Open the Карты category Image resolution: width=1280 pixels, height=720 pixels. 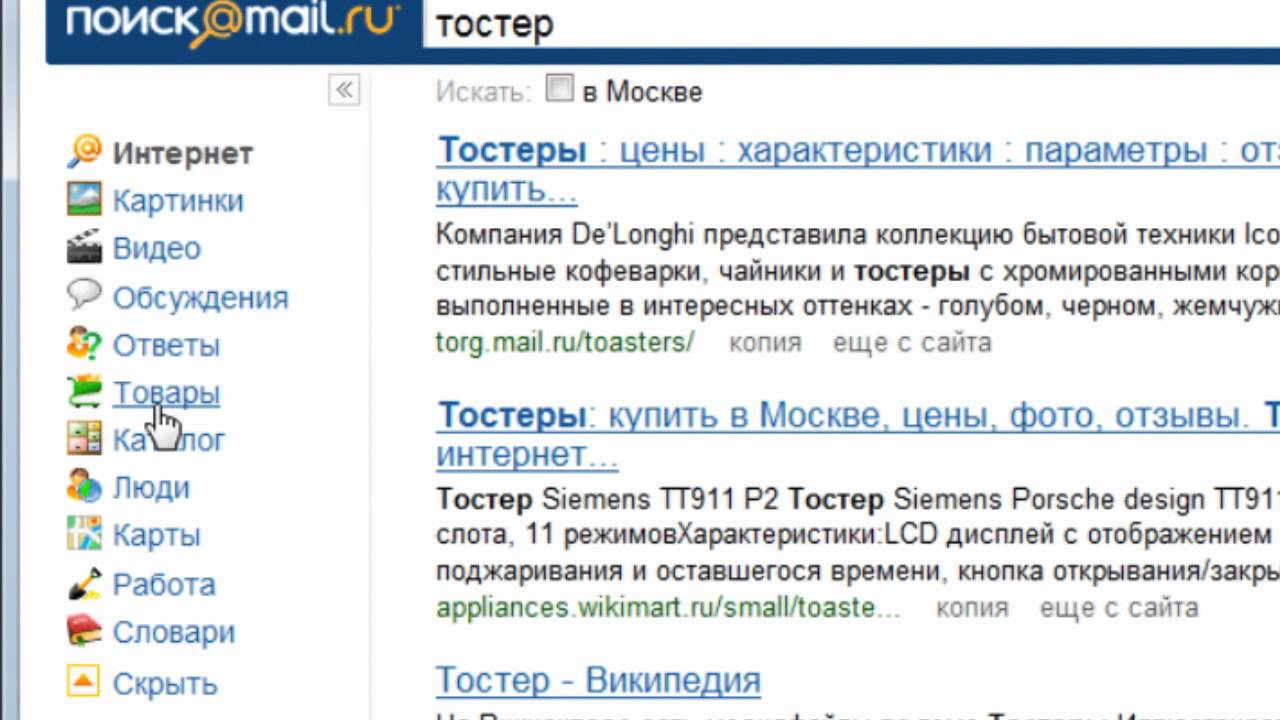[156, 535]
